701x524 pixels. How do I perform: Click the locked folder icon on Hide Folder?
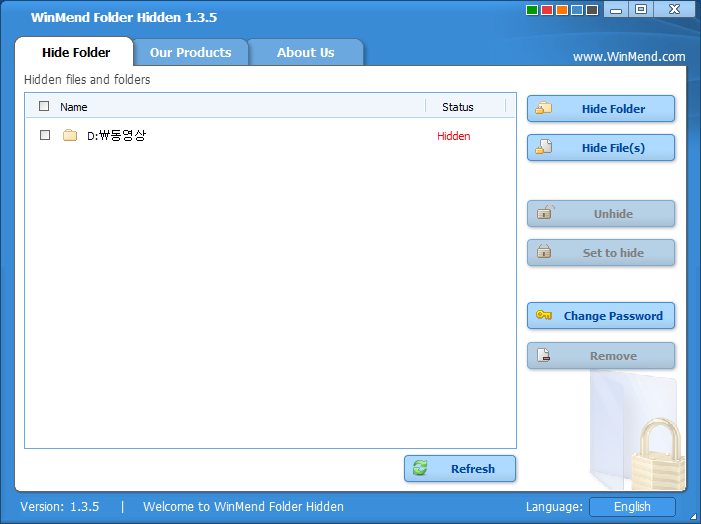pos(544,108)
